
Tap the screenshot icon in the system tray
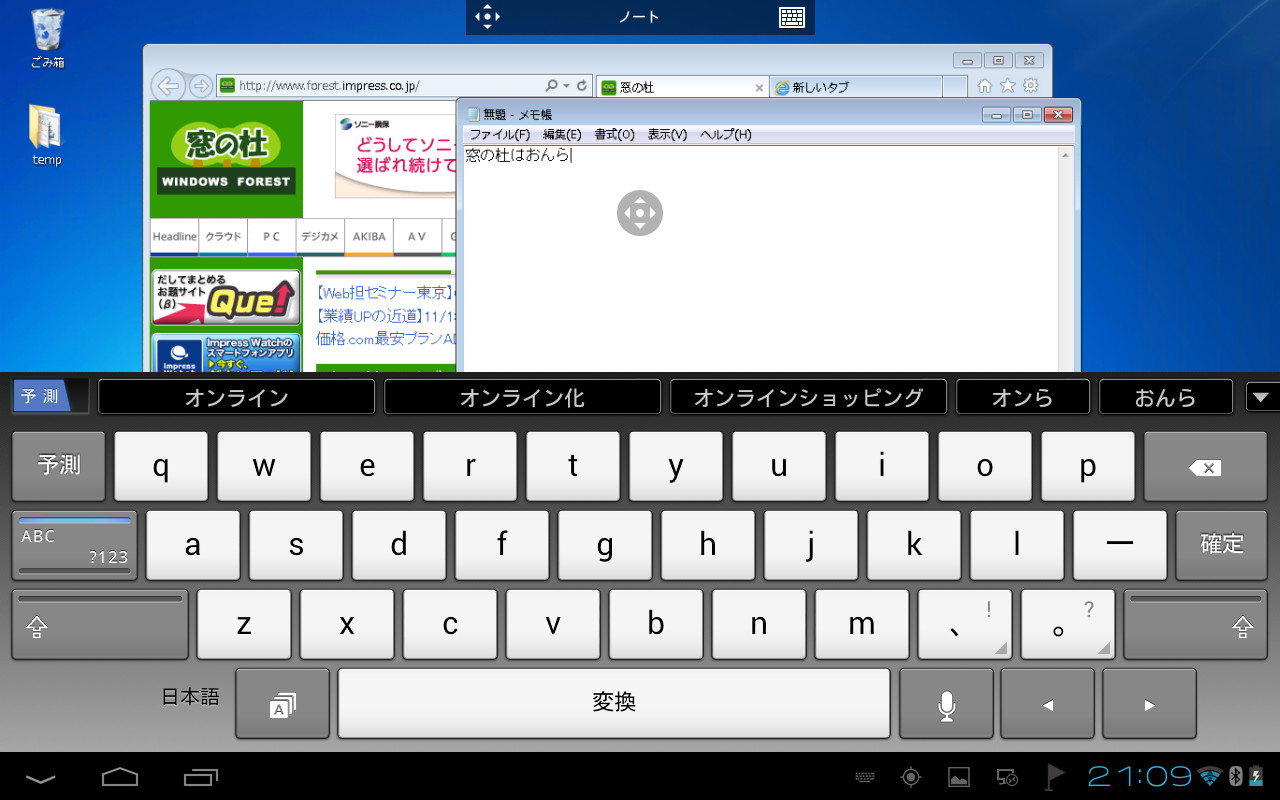[958, 776]
